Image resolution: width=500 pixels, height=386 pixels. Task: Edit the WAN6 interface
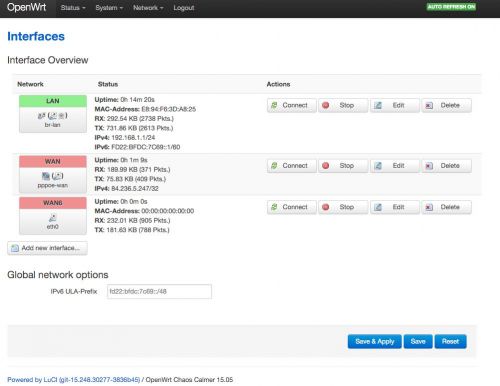[395, 207]
